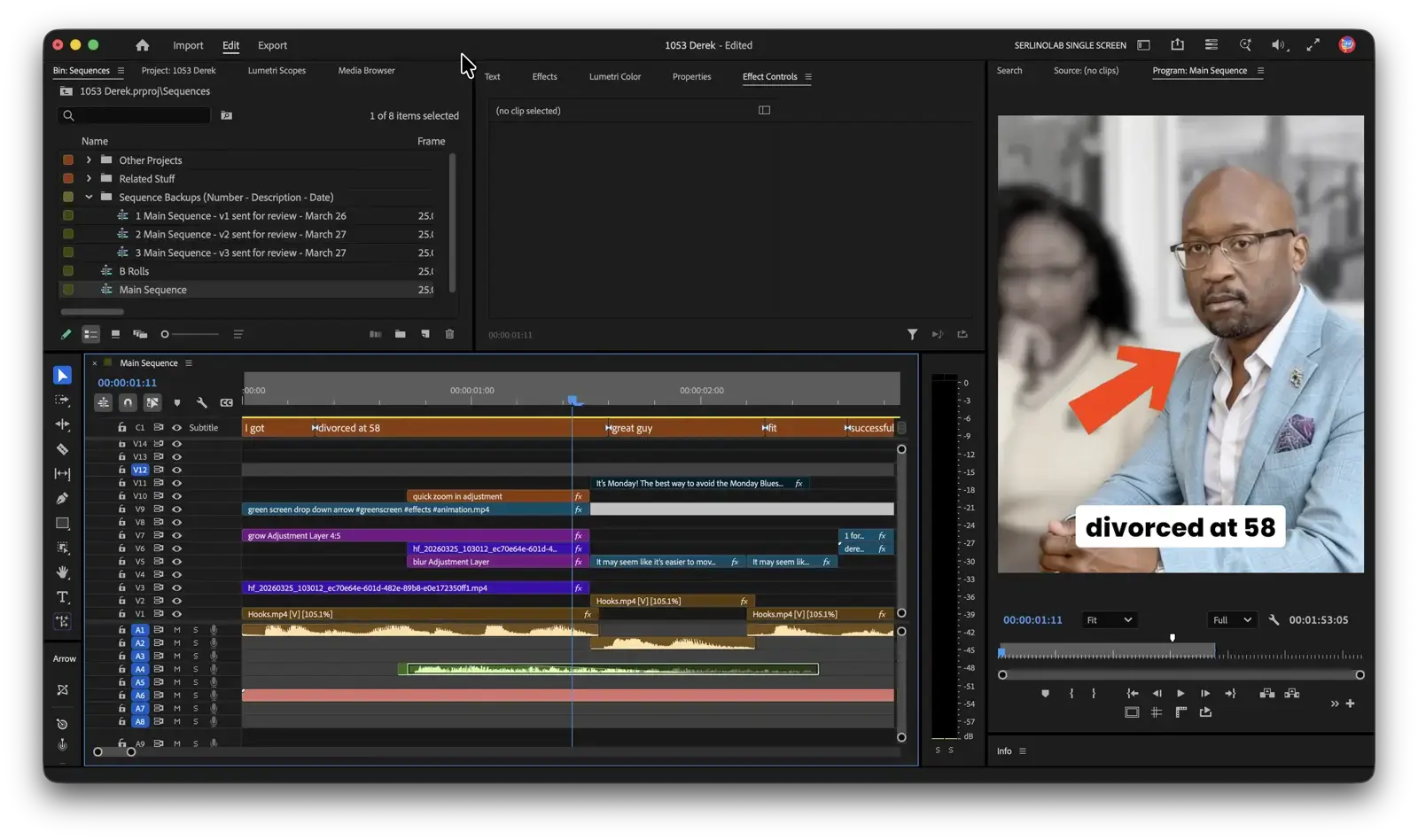Click the Home icon
1418x840 pixels.
click(143, 45)
